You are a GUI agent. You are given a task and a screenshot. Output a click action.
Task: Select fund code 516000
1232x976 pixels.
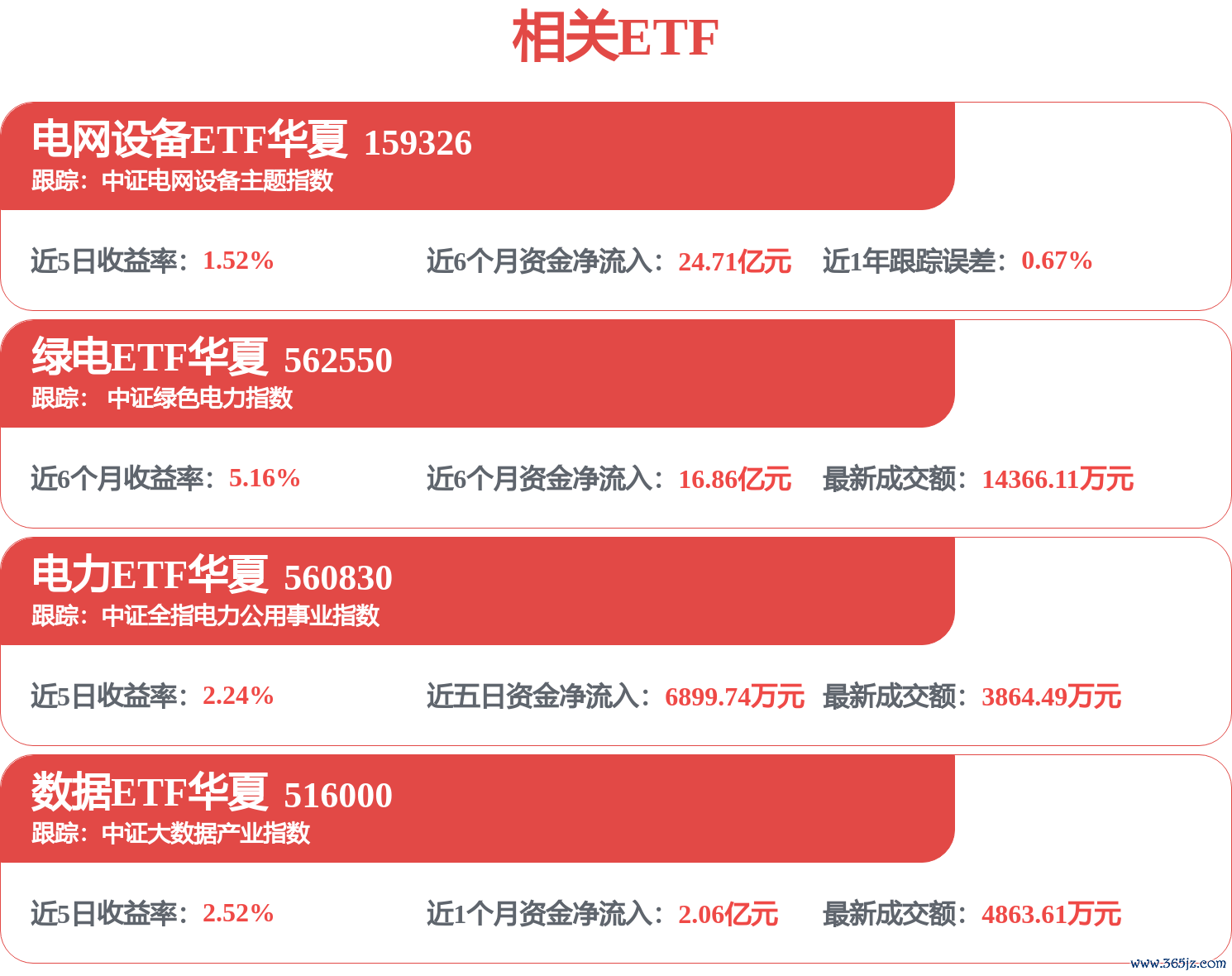tap(338, 796)
